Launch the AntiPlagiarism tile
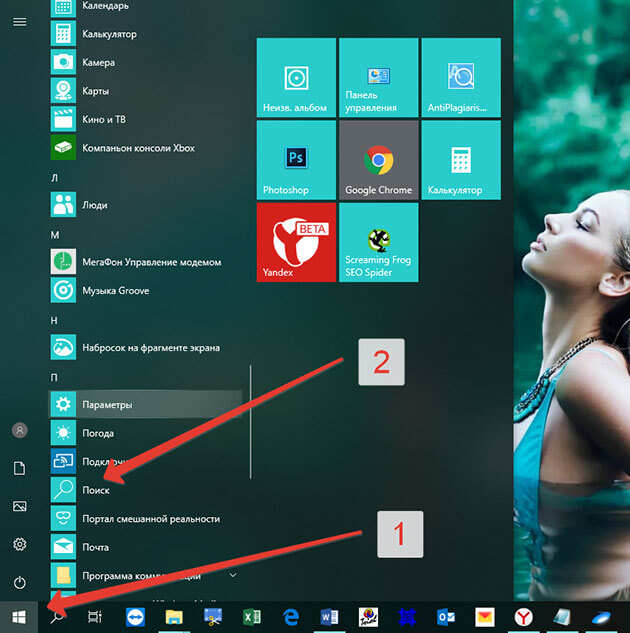The image size is (630, 633). (x=461, y=78)
